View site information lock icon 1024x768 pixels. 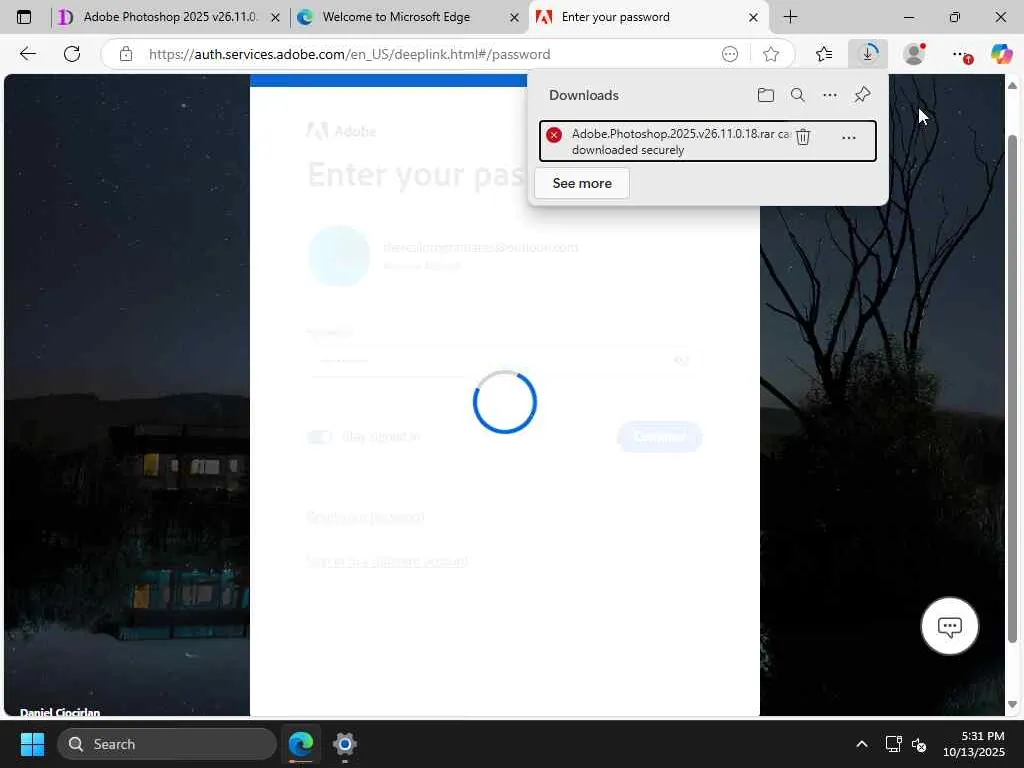[x=126, y=54]
